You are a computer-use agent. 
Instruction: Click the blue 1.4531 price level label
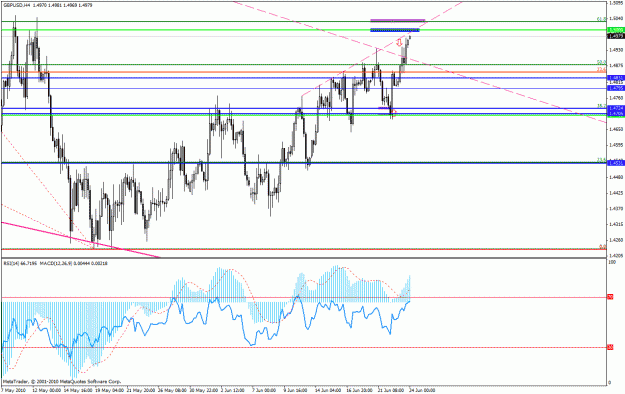click(615, 163)
